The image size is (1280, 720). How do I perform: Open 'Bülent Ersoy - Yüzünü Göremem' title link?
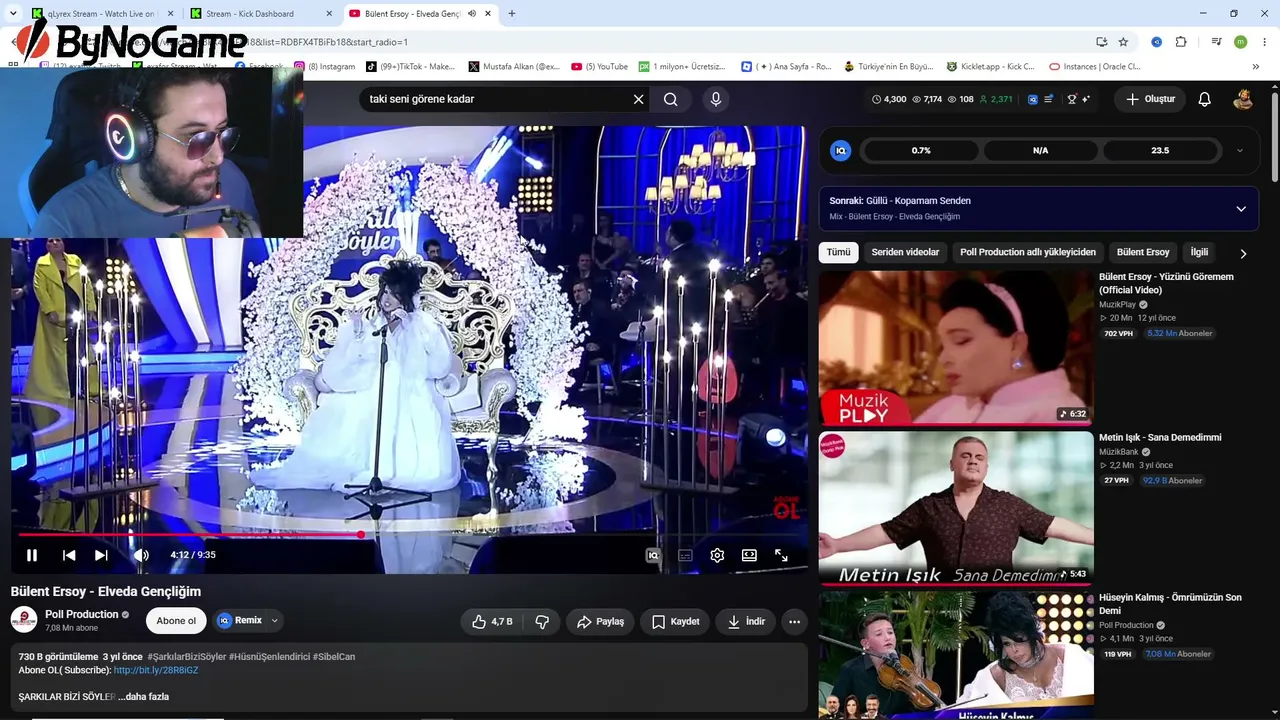click(1166, 283)
